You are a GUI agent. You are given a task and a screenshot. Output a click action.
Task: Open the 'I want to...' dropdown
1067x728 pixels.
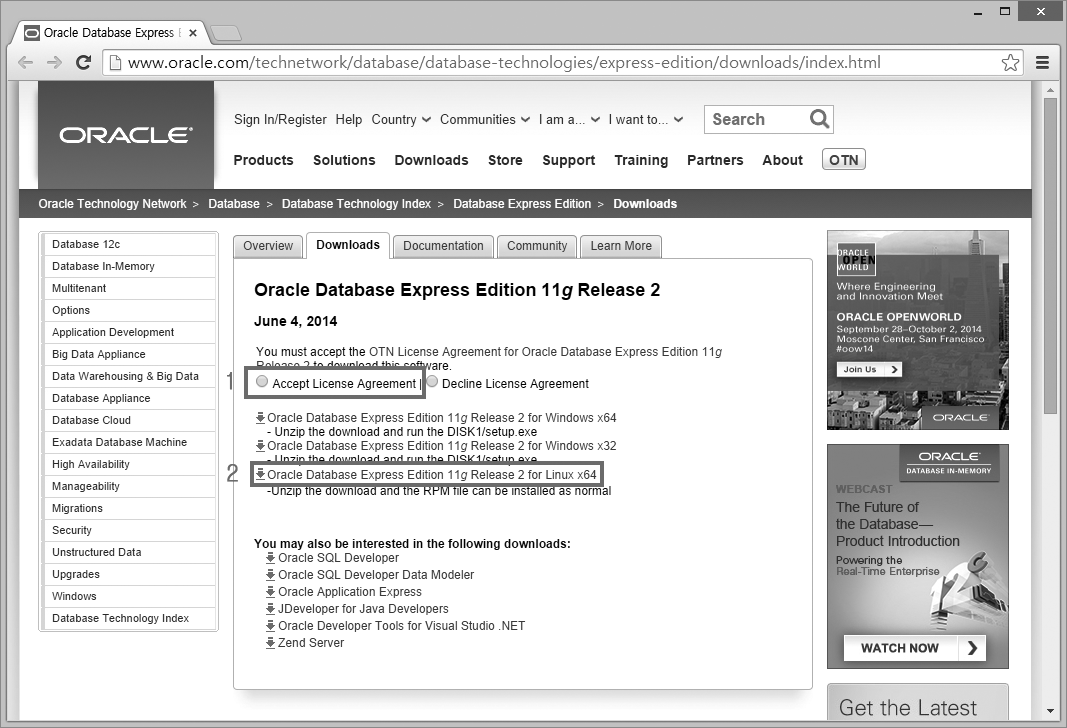[645, 119]
